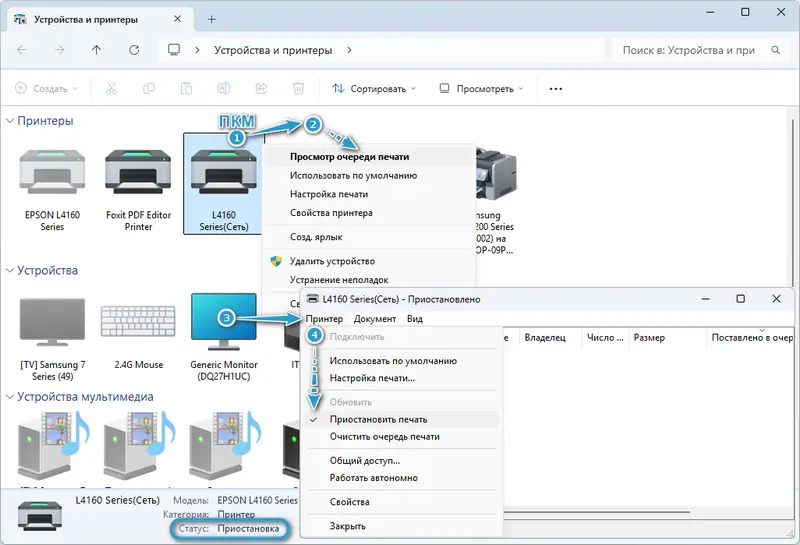The height and width of the screenshot is (545, 800).
Task: Choose context menu Использовать по умолчанию above Настройка печати
Action: [370, 176]
